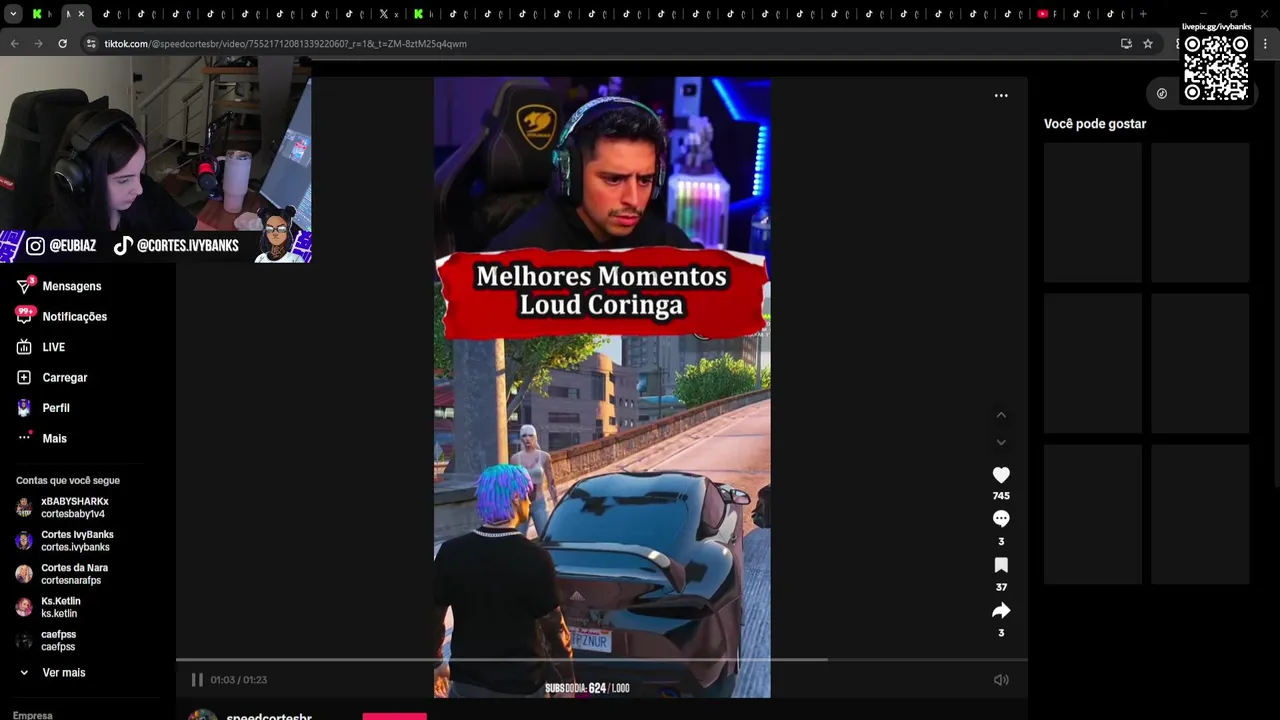
Task: Focus the tiktok.com URL address field
Action: point(600,44)
